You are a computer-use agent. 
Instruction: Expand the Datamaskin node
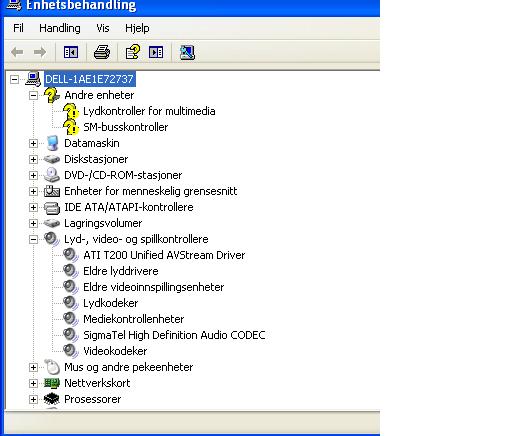pyautogui.click(x=33, y=143)
